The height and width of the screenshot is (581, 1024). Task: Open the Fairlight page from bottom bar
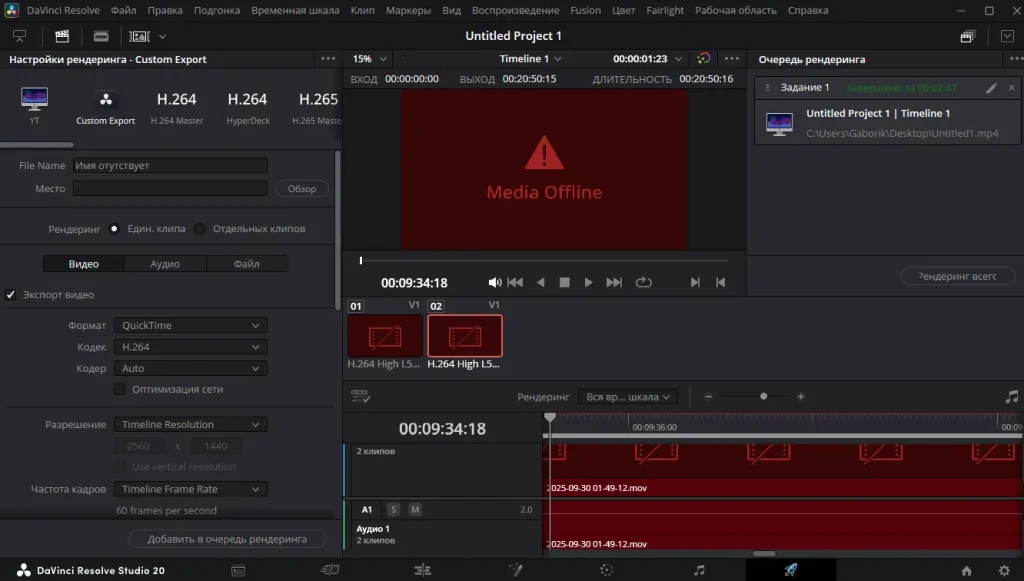pos(699,570)
